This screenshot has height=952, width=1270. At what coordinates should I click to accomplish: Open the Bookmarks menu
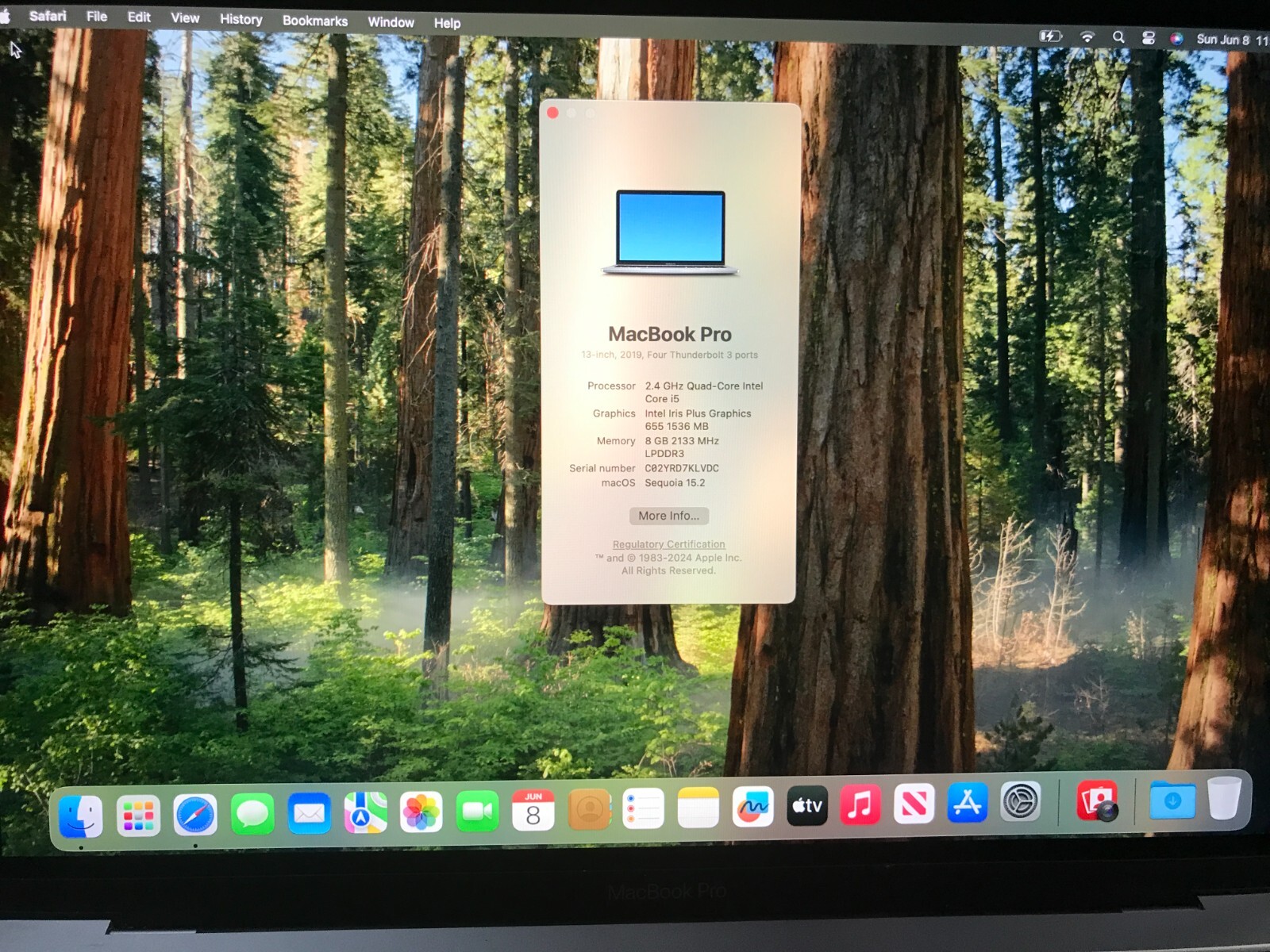pos(314,21)
